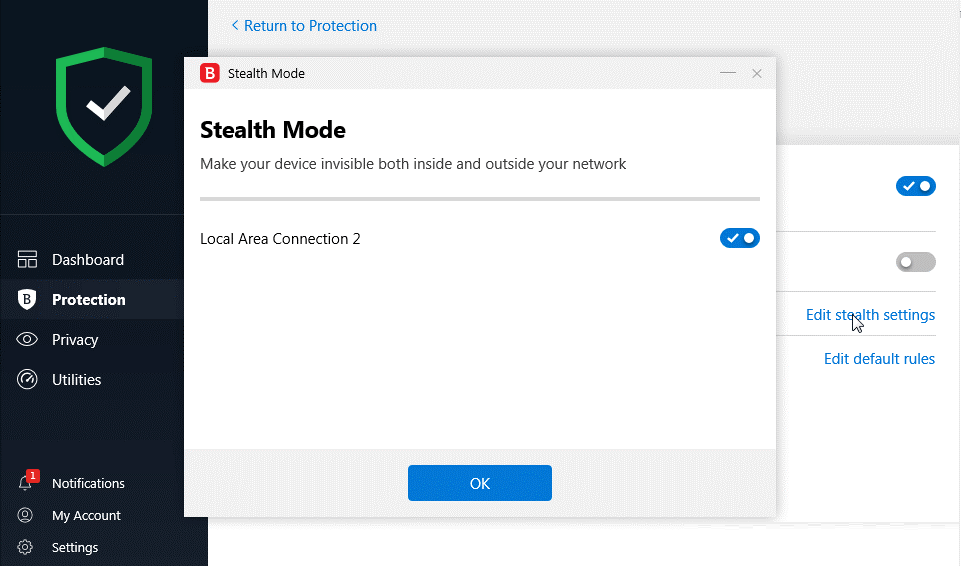Disable the enabled blue toggle behind the dialog
Screen dimensions: 961x566
916,186
